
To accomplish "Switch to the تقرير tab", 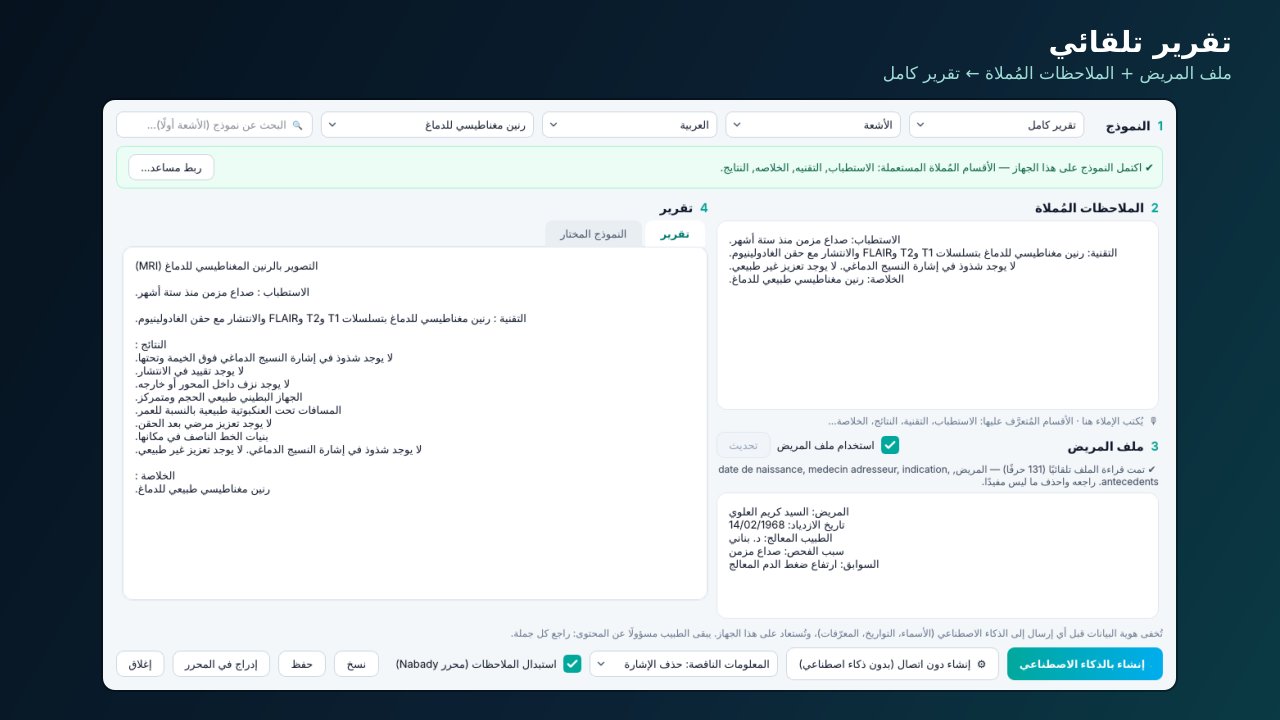I will [675, 234].
